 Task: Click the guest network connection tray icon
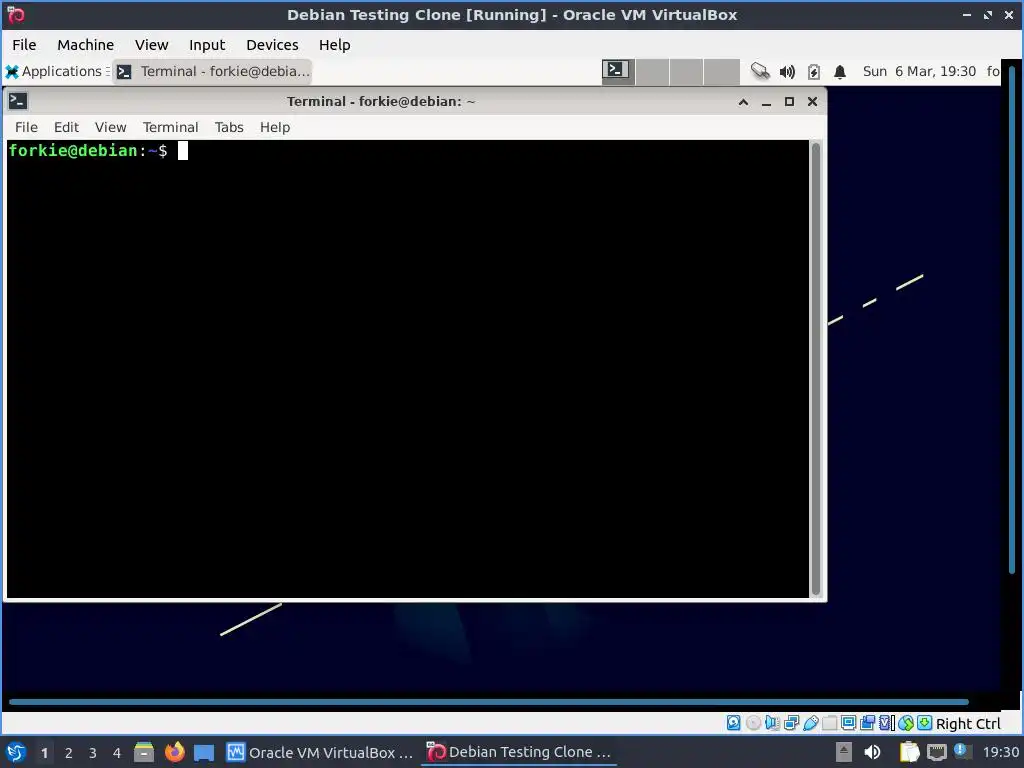(760, 71)
